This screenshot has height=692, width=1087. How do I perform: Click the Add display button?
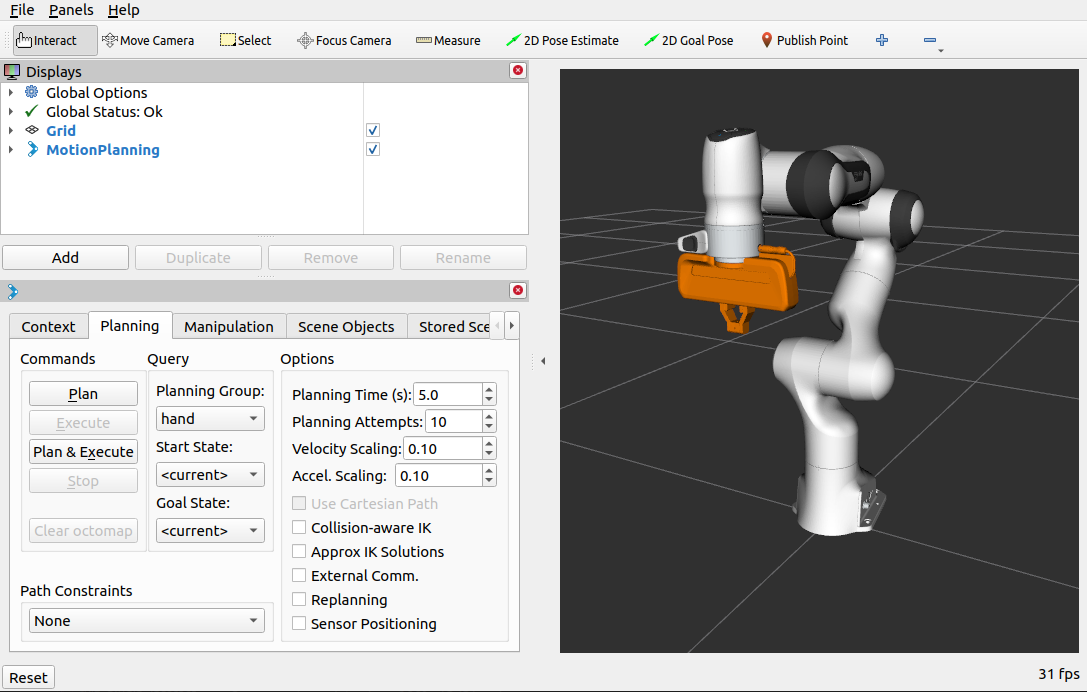point(65,258)
